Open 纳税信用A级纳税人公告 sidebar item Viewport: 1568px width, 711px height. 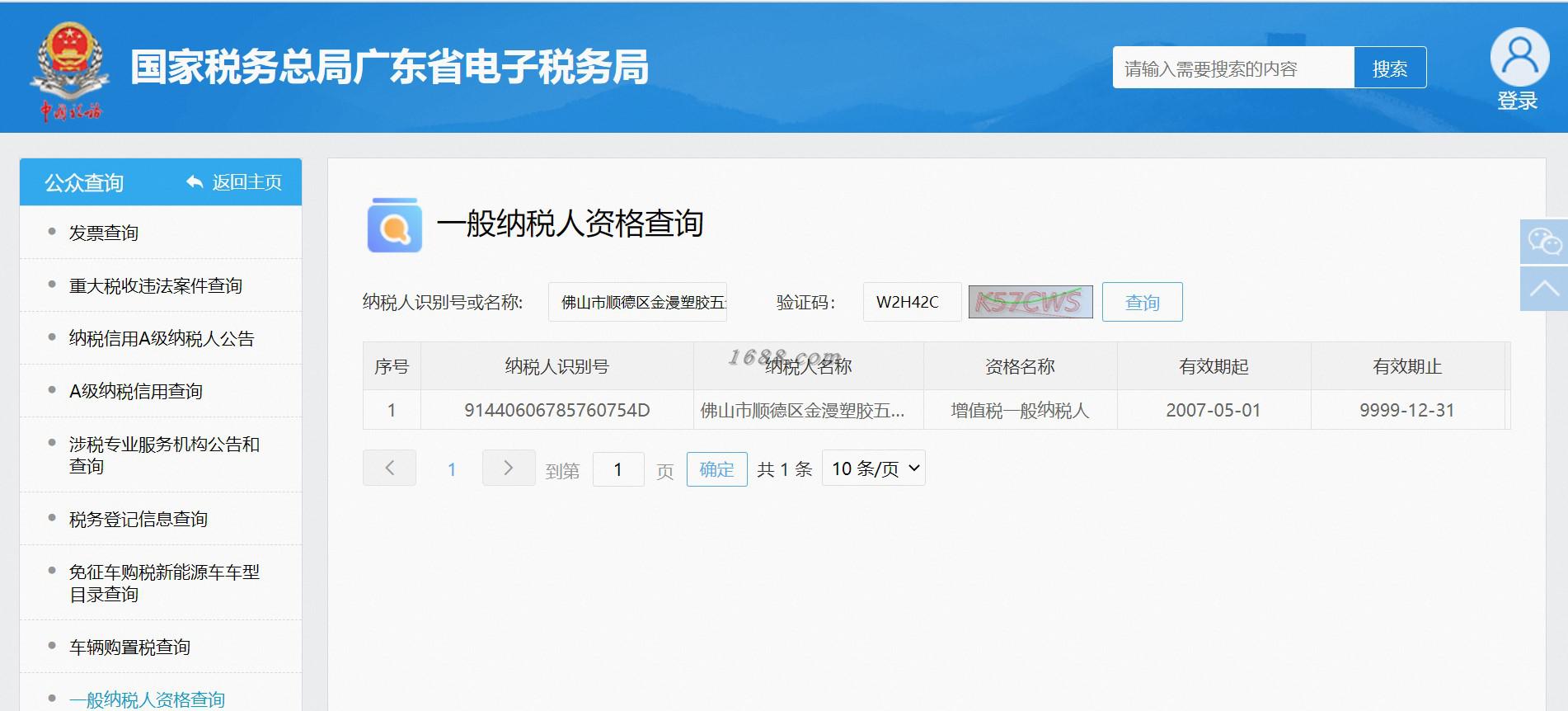click(x=162, y=338)
